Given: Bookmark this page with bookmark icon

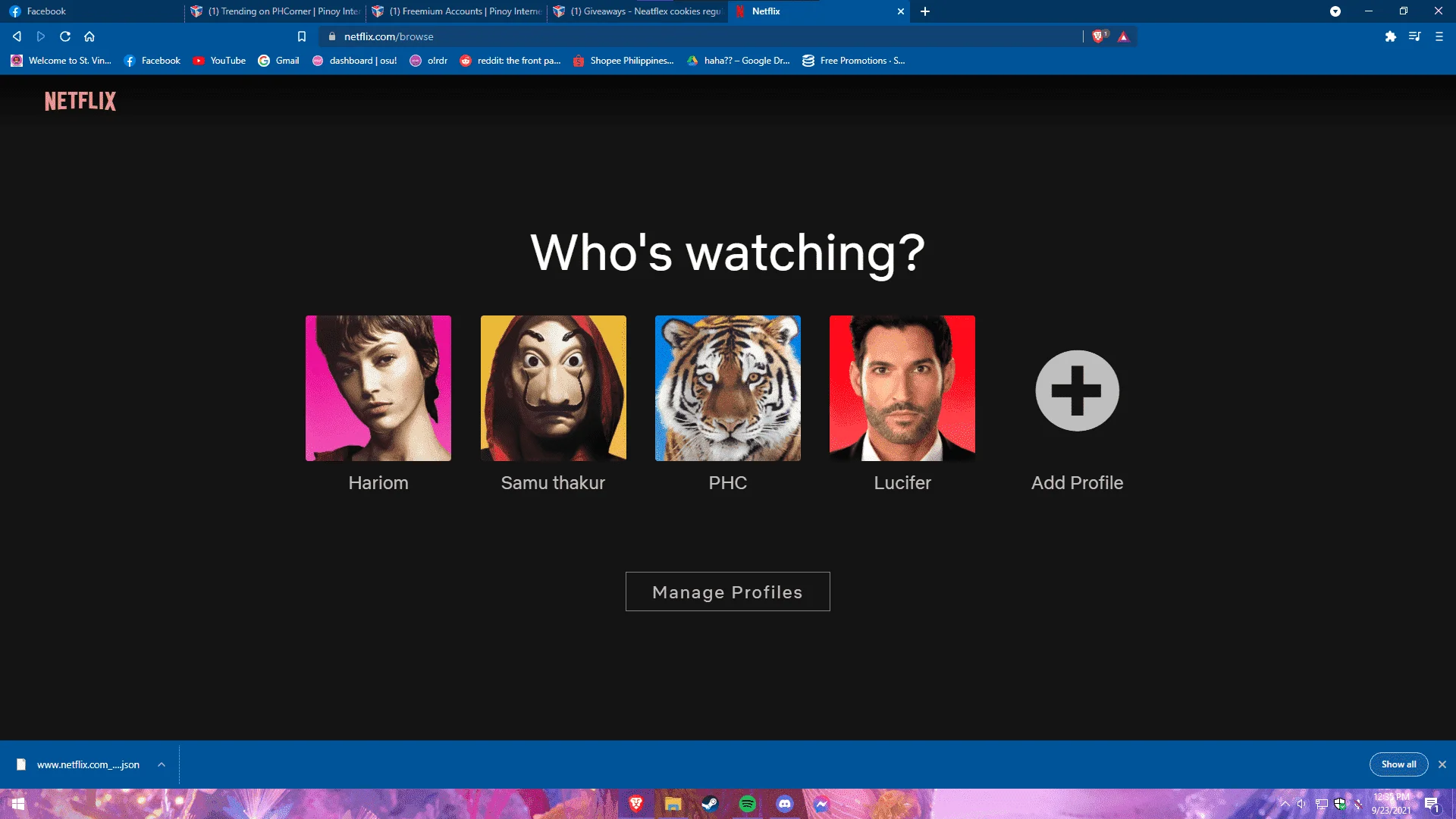Looking at the screenshot, I should coord(302,36).
